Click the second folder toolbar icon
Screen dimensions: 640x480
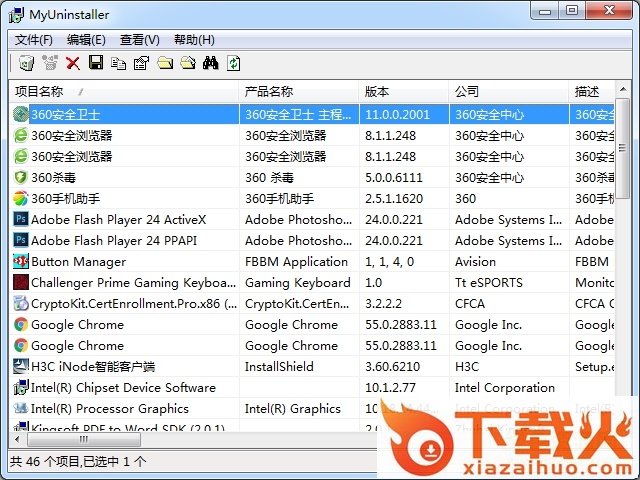(188, 63)
